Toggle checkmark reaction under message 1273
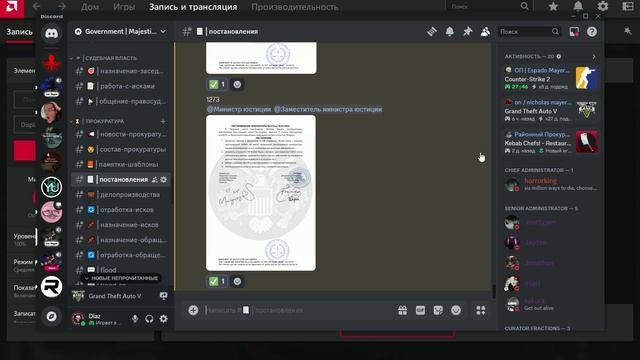 pyautogui.click(x=217, y=281)
